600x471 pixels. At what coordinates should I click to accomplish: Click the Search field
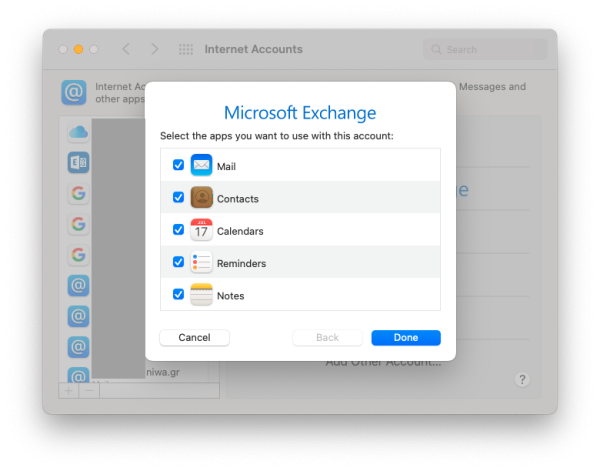(x=485, y=49)
